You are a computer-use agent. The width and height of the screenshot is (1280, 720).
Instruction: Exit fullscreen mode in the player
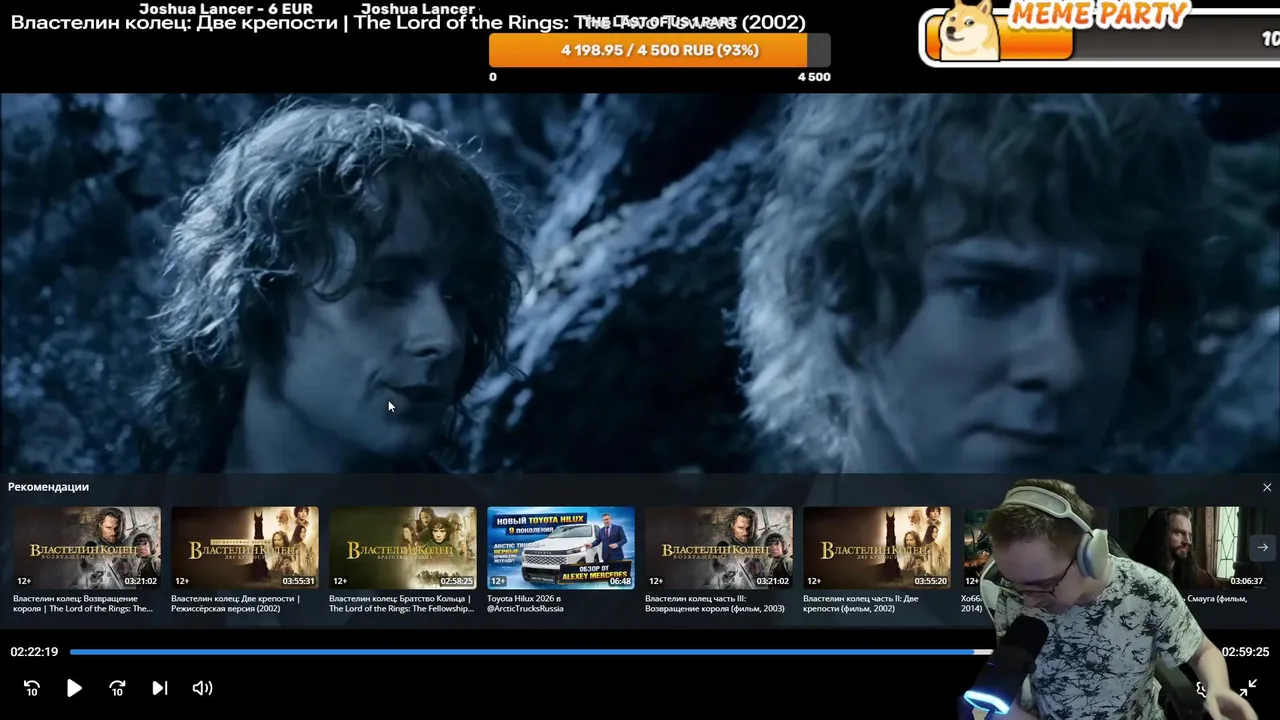tap(1248, 688)
